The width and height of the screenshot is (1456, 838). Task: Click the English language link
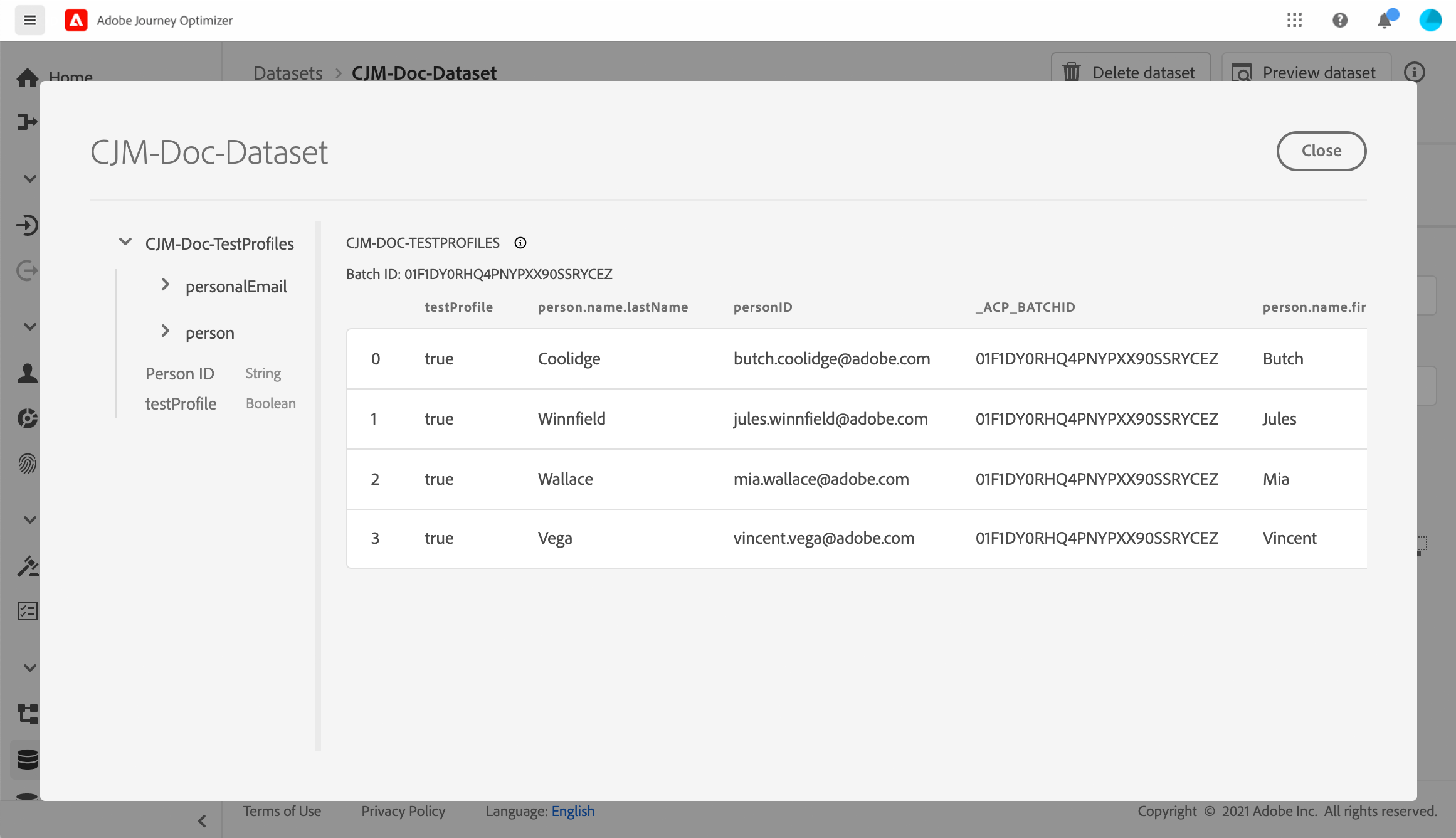click(572, 811)
